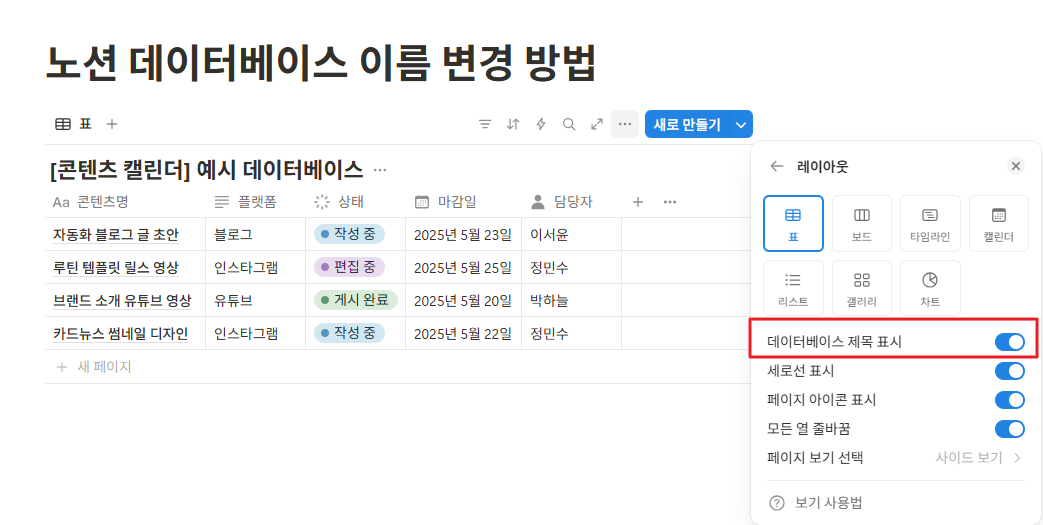Click the 이서윤 assignee cell
1043x525 pixels.
[571, 234]
